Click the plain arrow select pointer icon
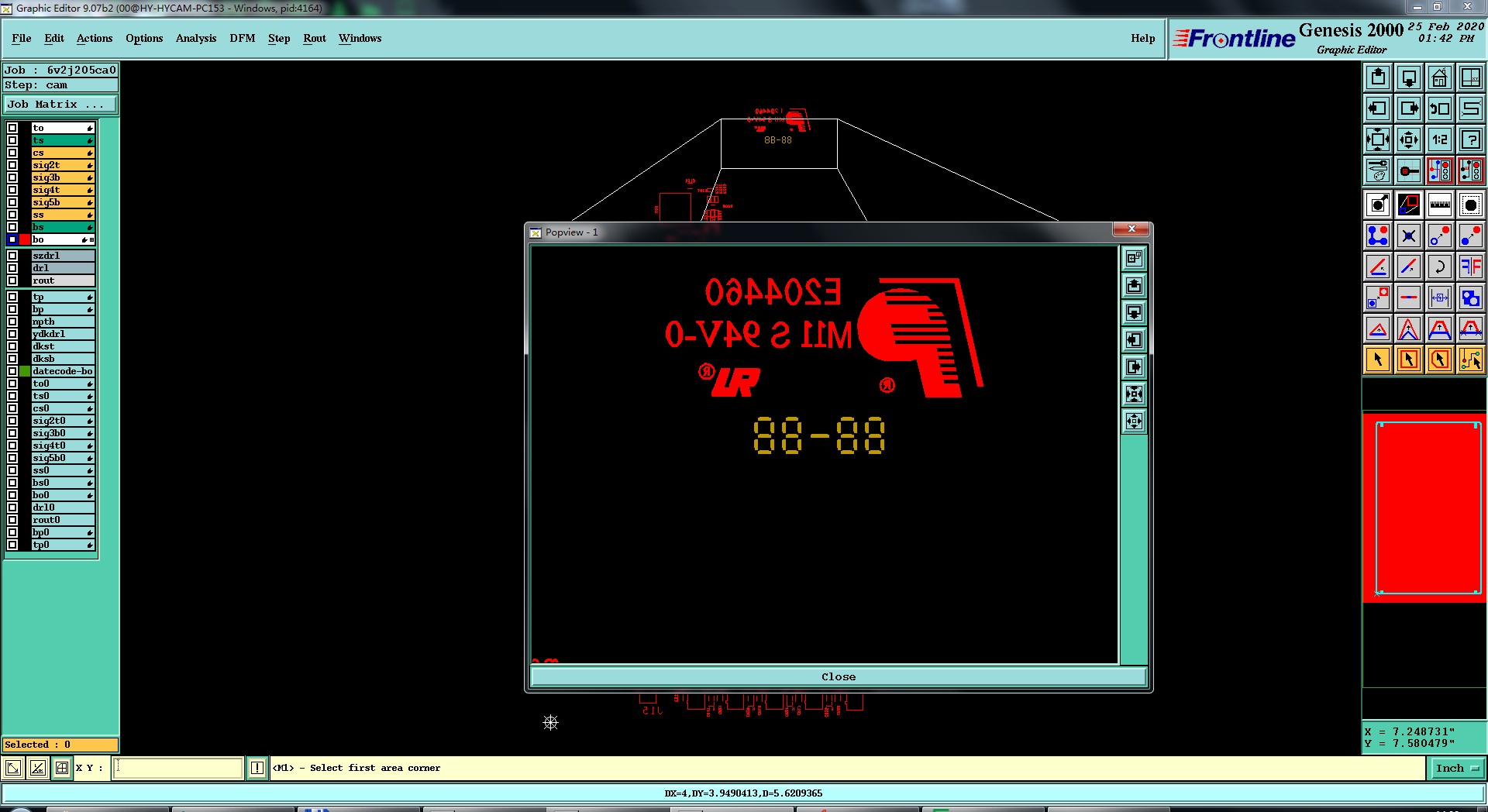The image size is (1488, 812). click(1378, 360)
